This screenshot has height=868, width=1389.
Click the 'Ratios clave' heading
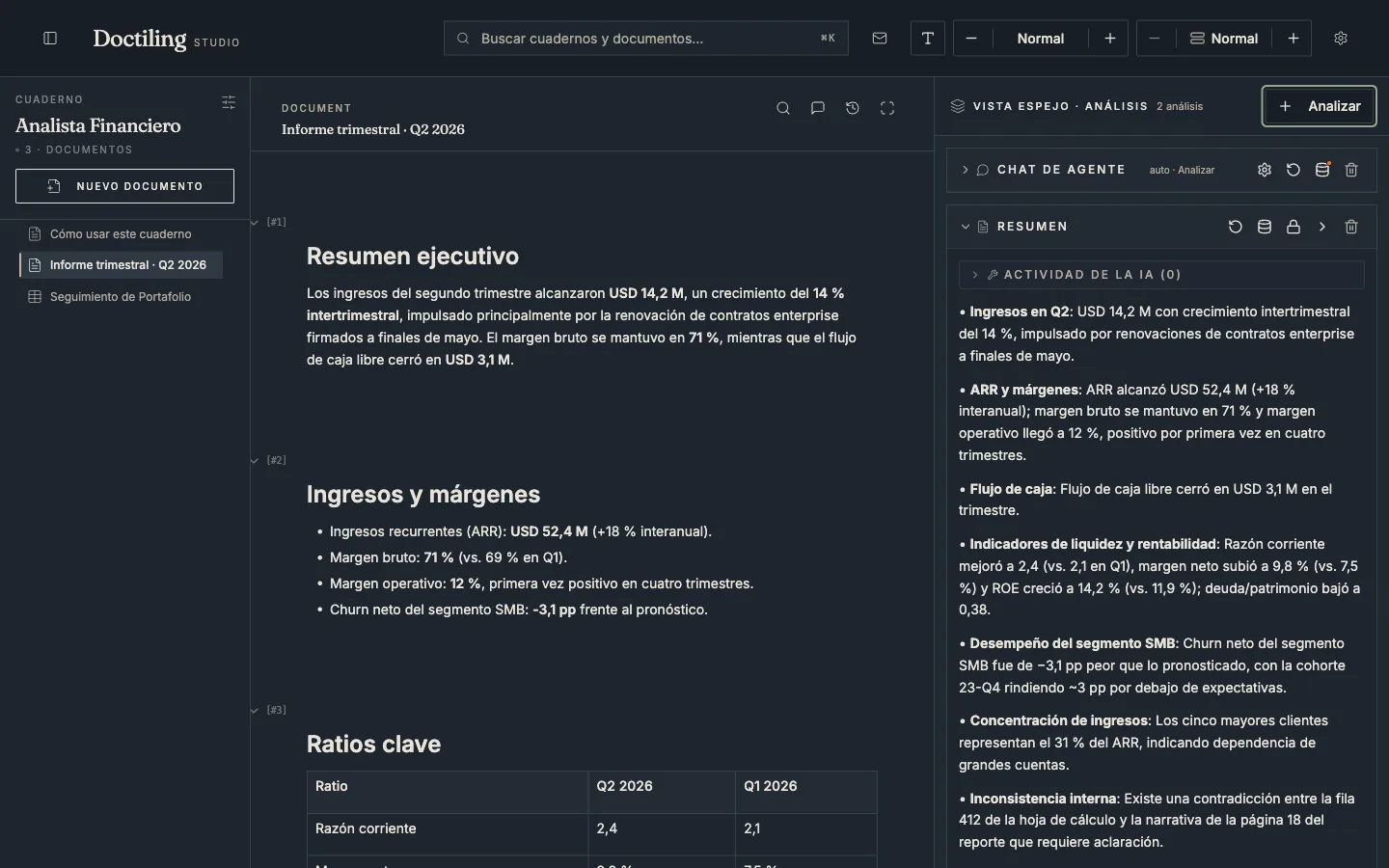tap(373, 745)
